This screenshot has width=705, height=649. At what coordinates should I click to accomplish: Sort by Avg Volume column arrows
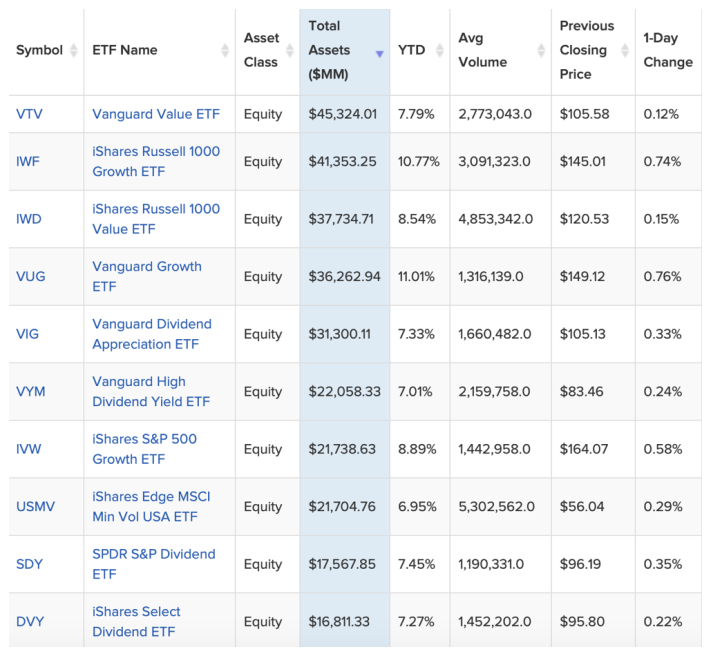pyautogui.click(x=541, y=50)
